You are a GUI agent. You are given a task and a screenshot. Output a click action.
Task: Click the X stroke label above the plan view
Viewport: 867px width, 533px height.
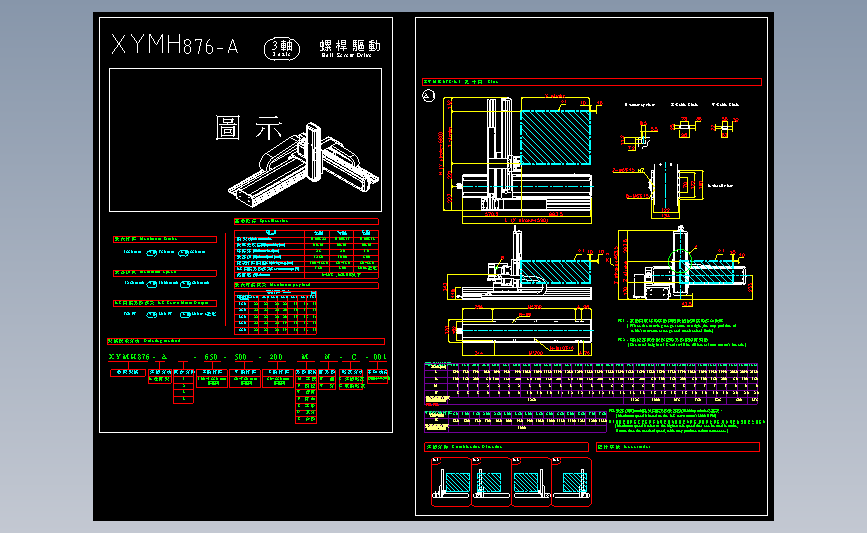(x=555, y=96)
